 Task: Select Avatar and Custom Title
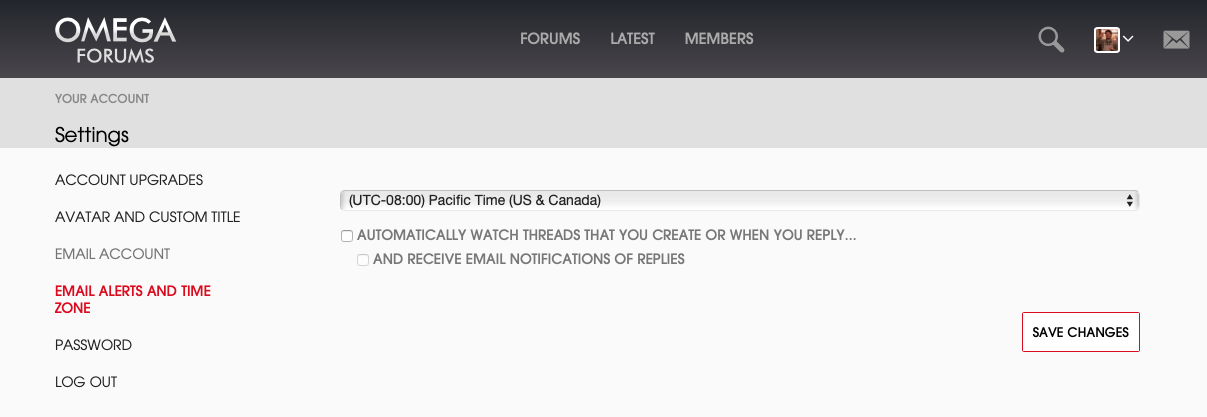(147, 217)
